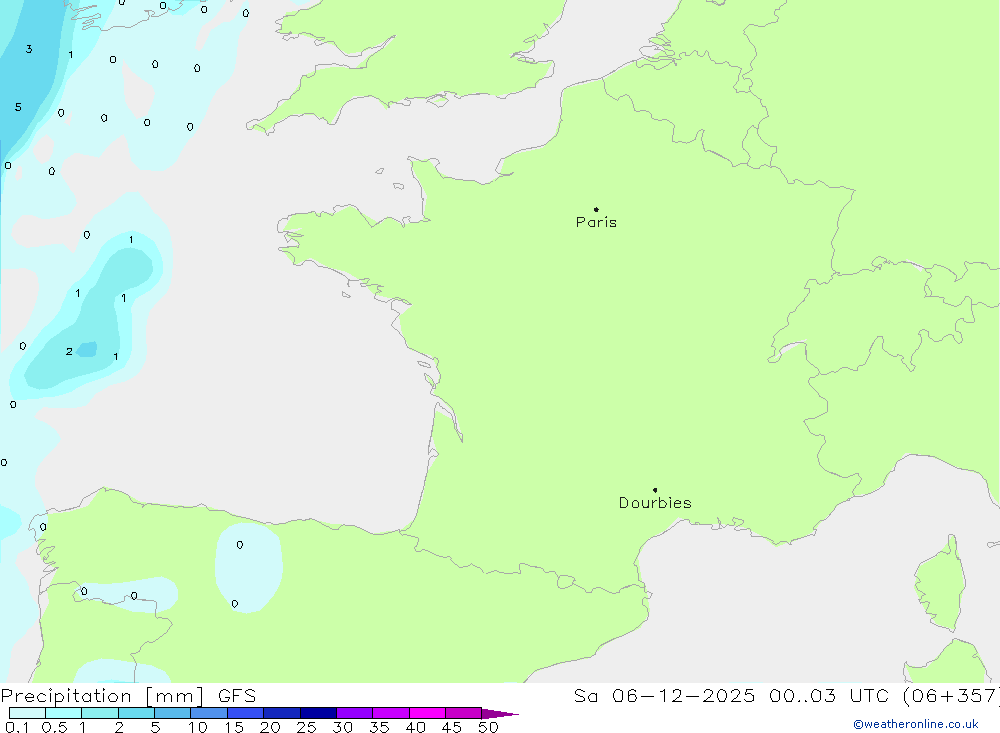Pick the 25–30 mm legend swatch
This screenshot has height=733, width=1000.
coord(319,713)
